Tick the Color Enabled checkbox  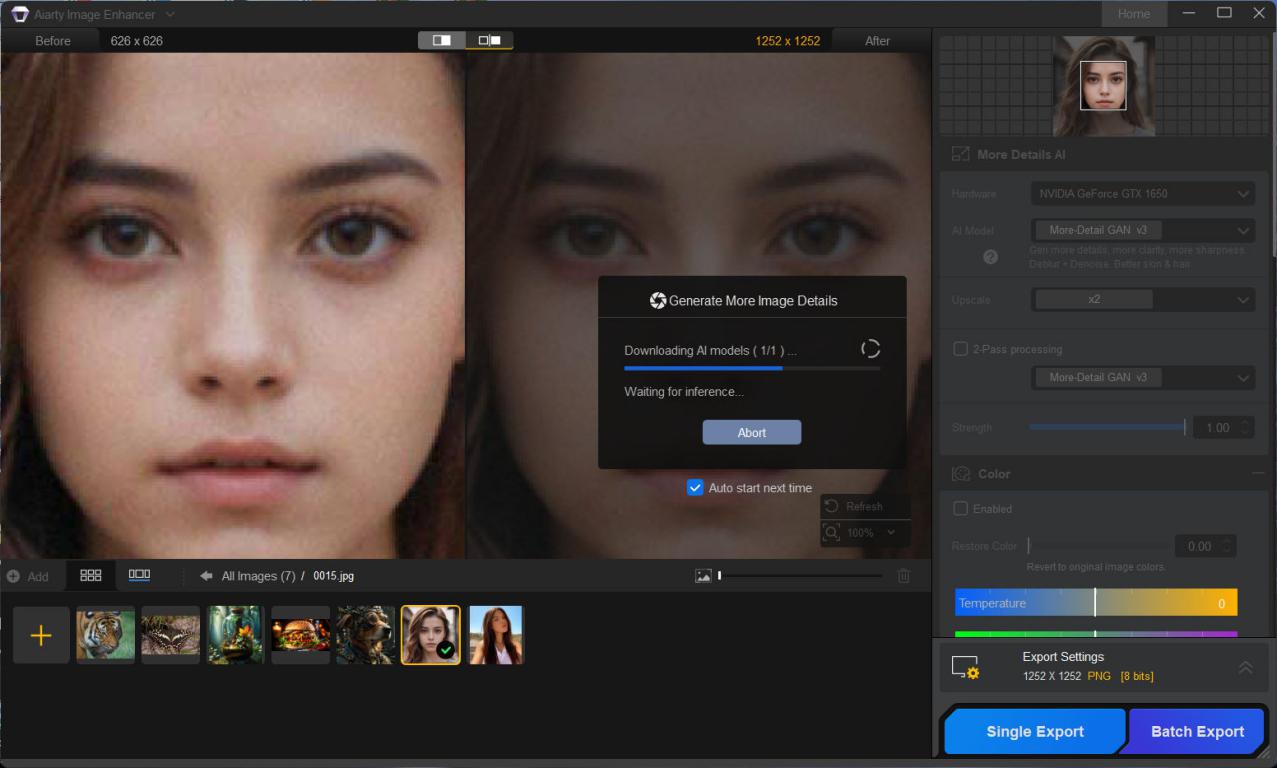click(960, 509)
